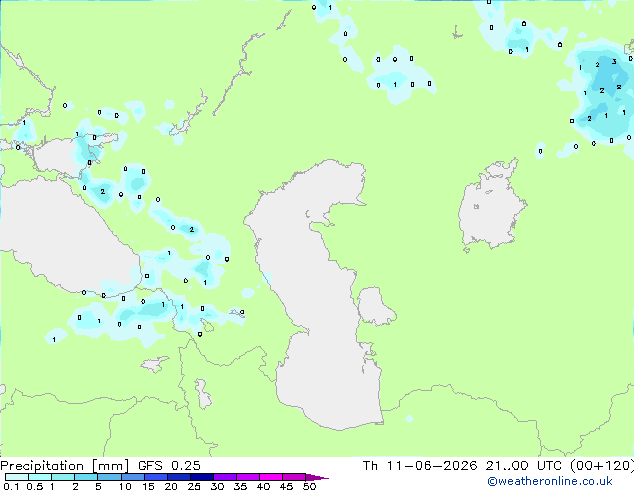Click the '25' legend scale label
Screen dimensions: 634x490
pos(194,486)
